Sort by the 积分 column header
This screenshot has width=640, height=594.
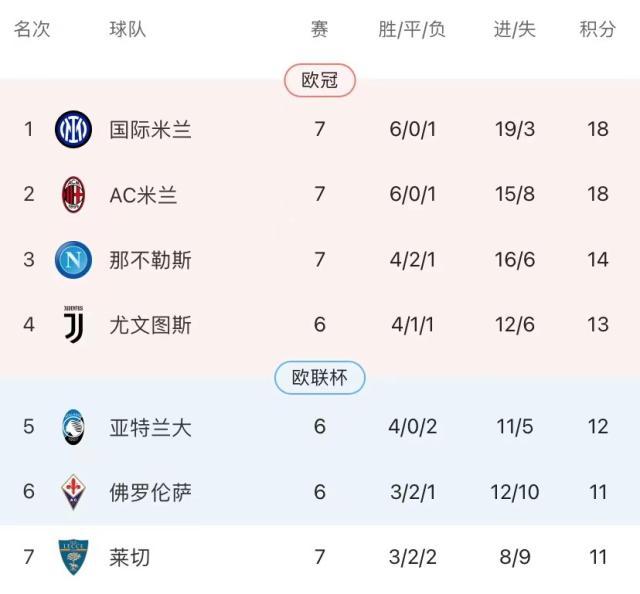coord(597,30)
